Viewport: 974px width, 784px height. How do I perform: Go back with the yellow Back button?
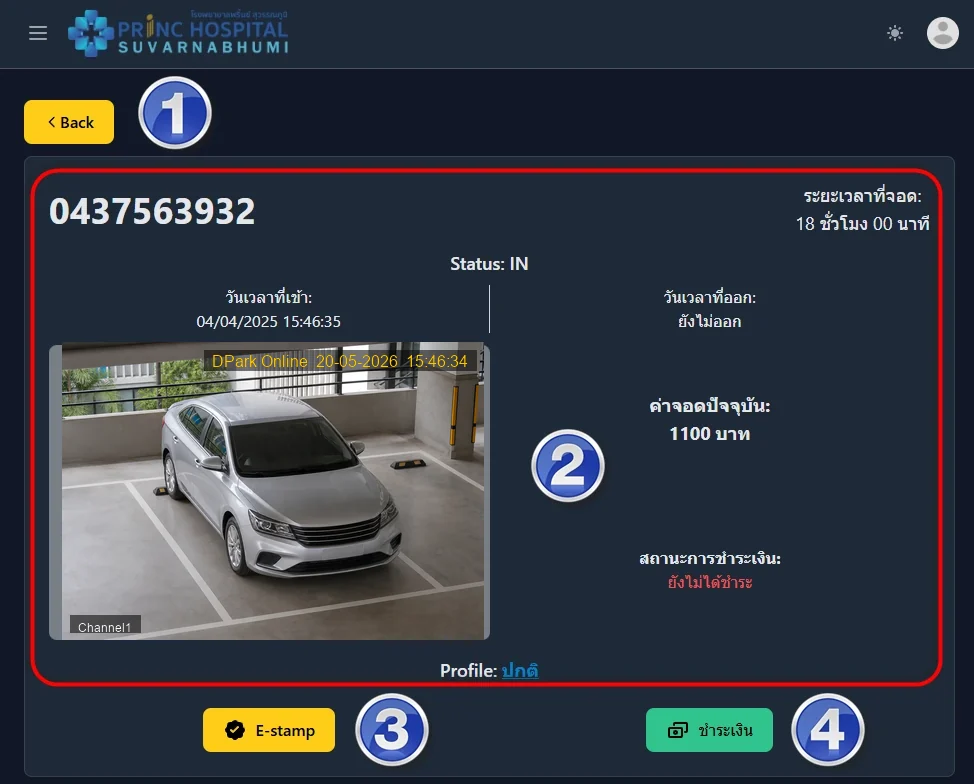pos(69,122)
